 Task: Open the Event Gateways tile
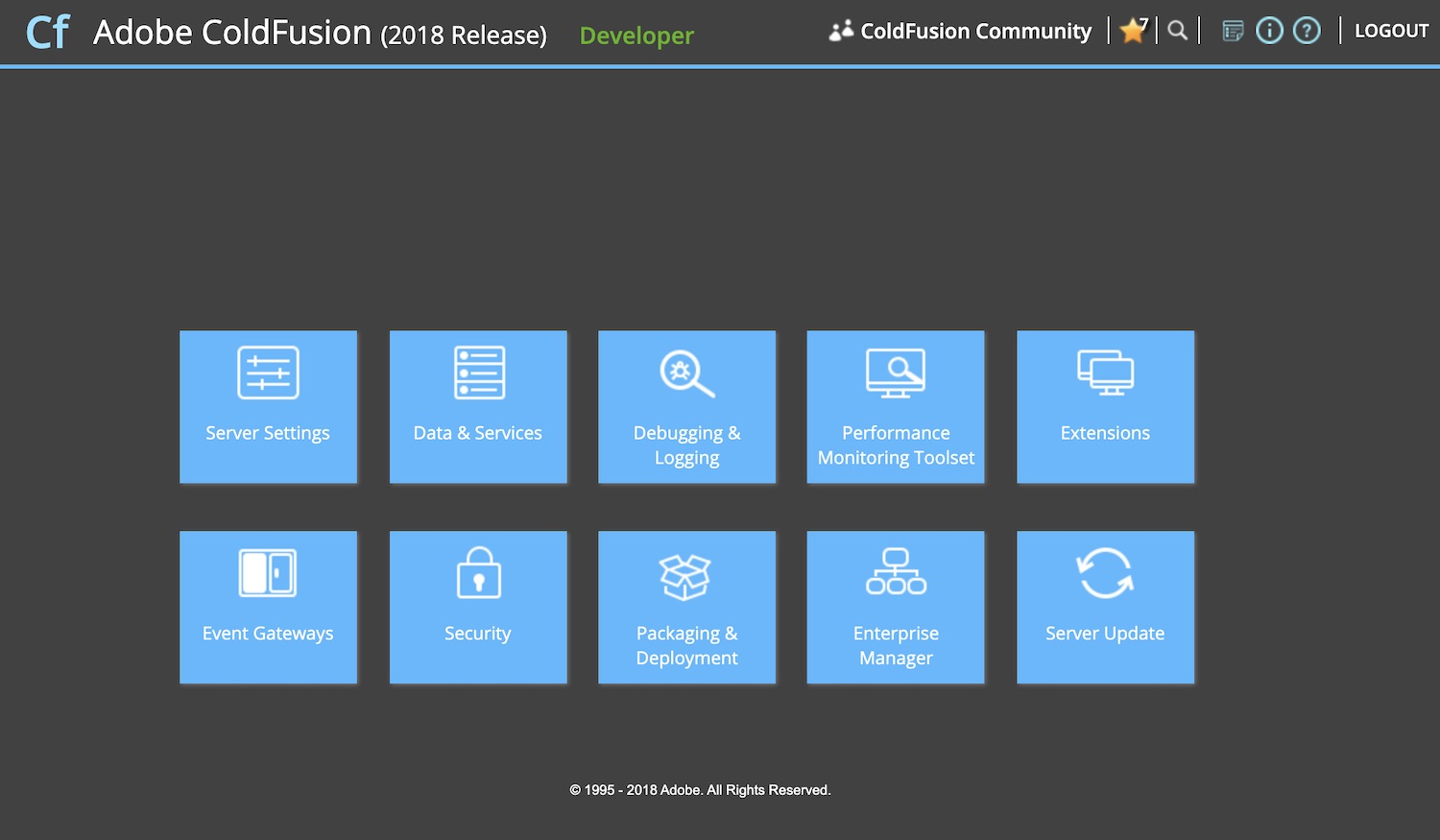pos(268,608)
